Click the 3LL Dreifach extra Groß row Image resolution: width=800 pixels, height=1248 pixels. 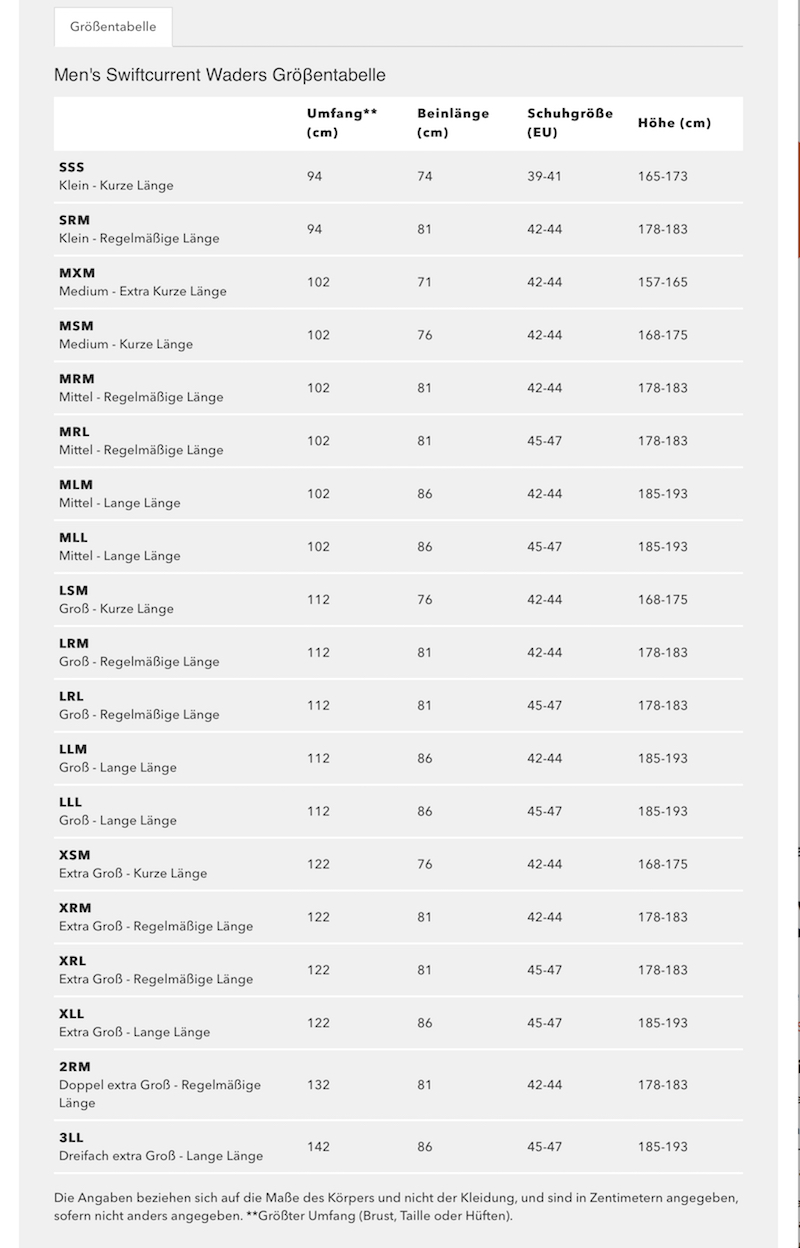[x=160, y=1147]
